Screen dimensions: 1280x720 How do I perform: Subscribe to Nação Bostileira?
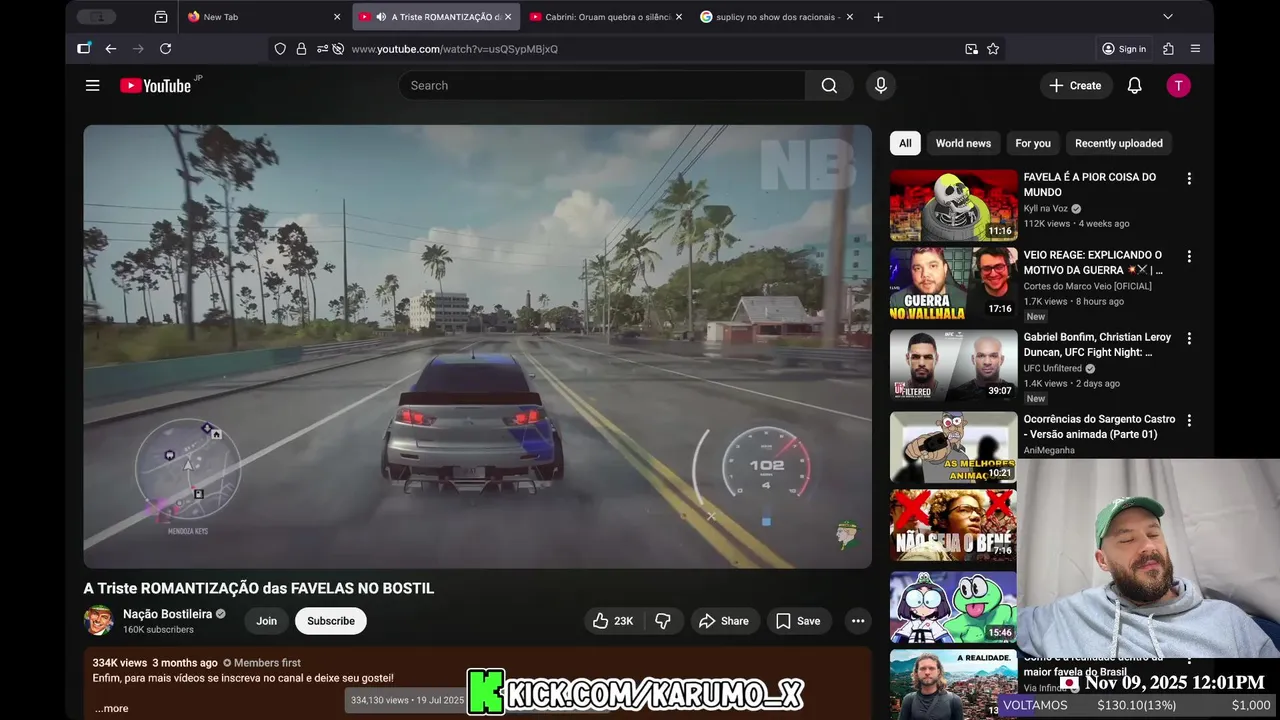[331, 621]
